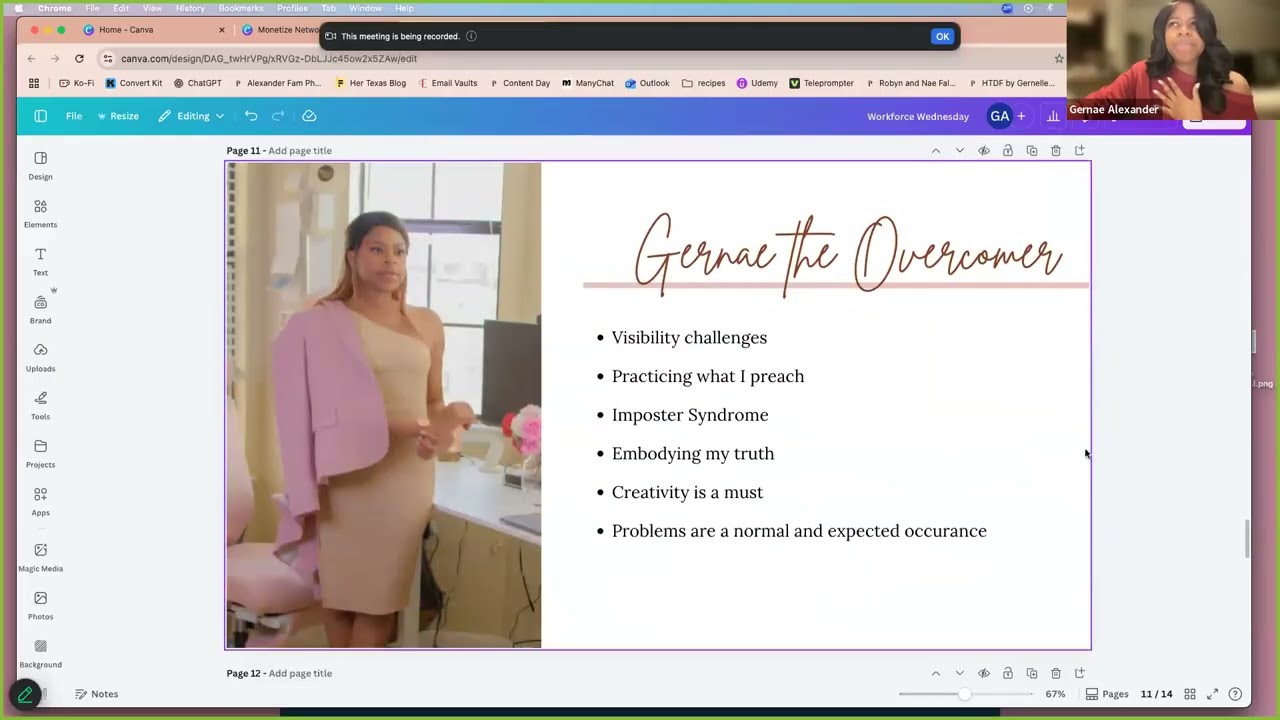The image size is (1280, 720).
Task: Delete Page 11 with trash icon
Action: (1056, 151)
